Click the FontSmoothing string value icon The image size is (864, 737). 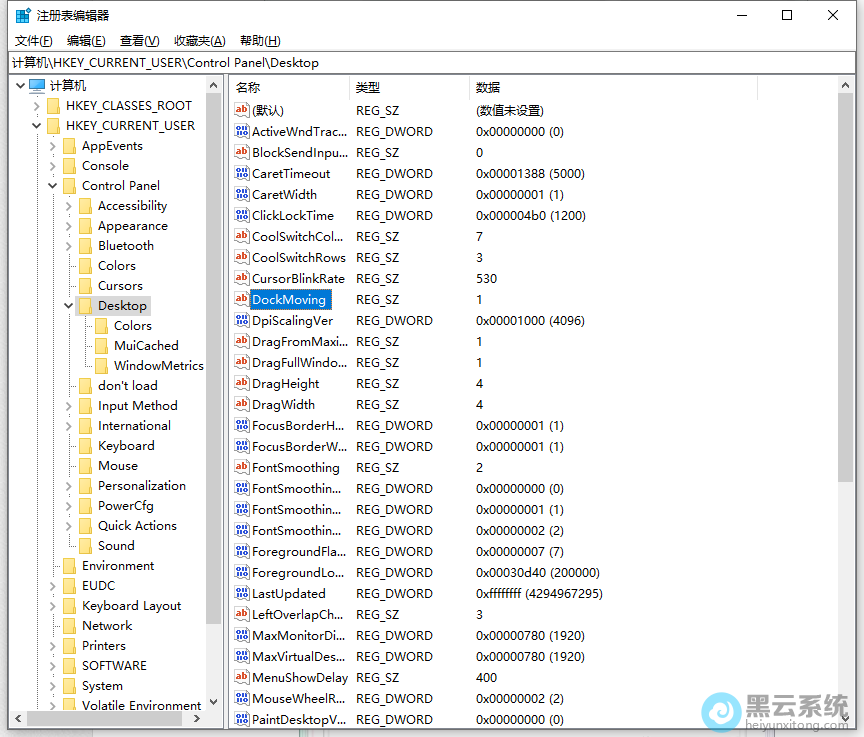click(x=241, y=468)
